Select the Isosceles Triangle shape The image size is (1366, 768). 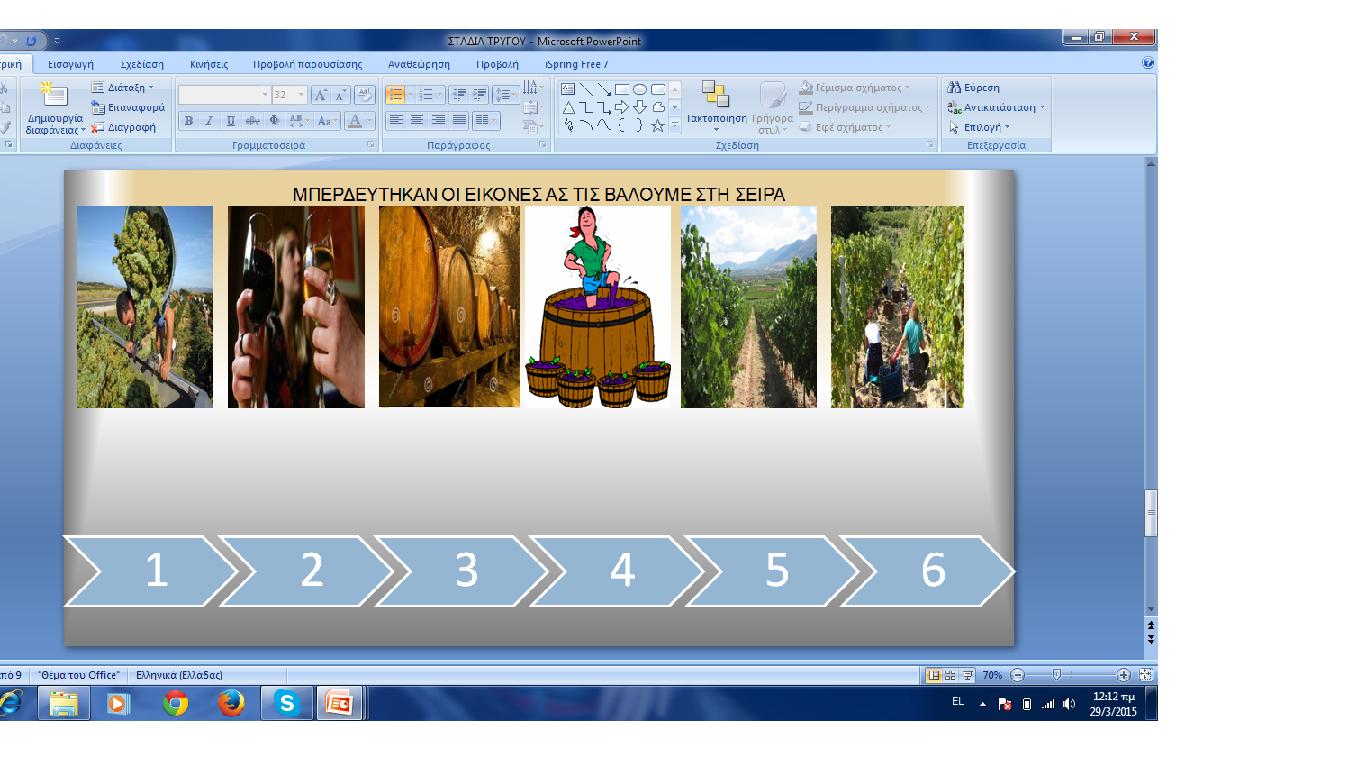(568, 107)
